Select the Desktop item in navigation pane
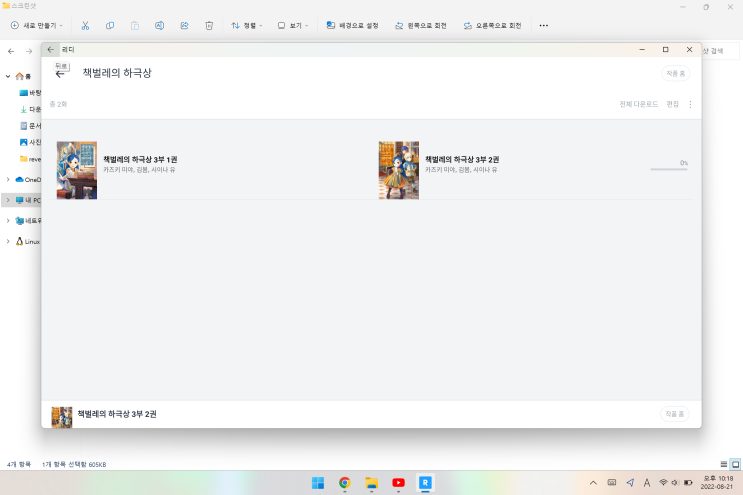 [30, 93]
